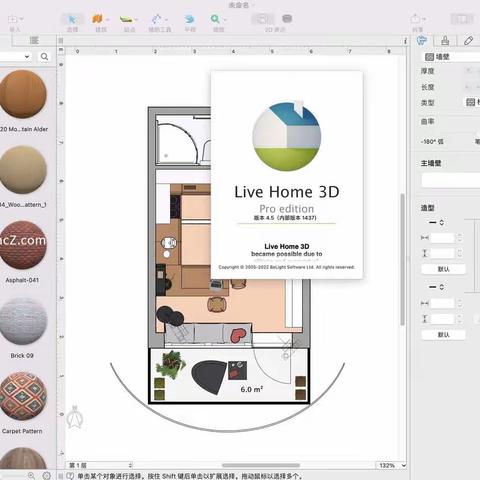480x480 pixels.
Task: Adjust the first width stepper arrows
Action: (x=460, y=238)
